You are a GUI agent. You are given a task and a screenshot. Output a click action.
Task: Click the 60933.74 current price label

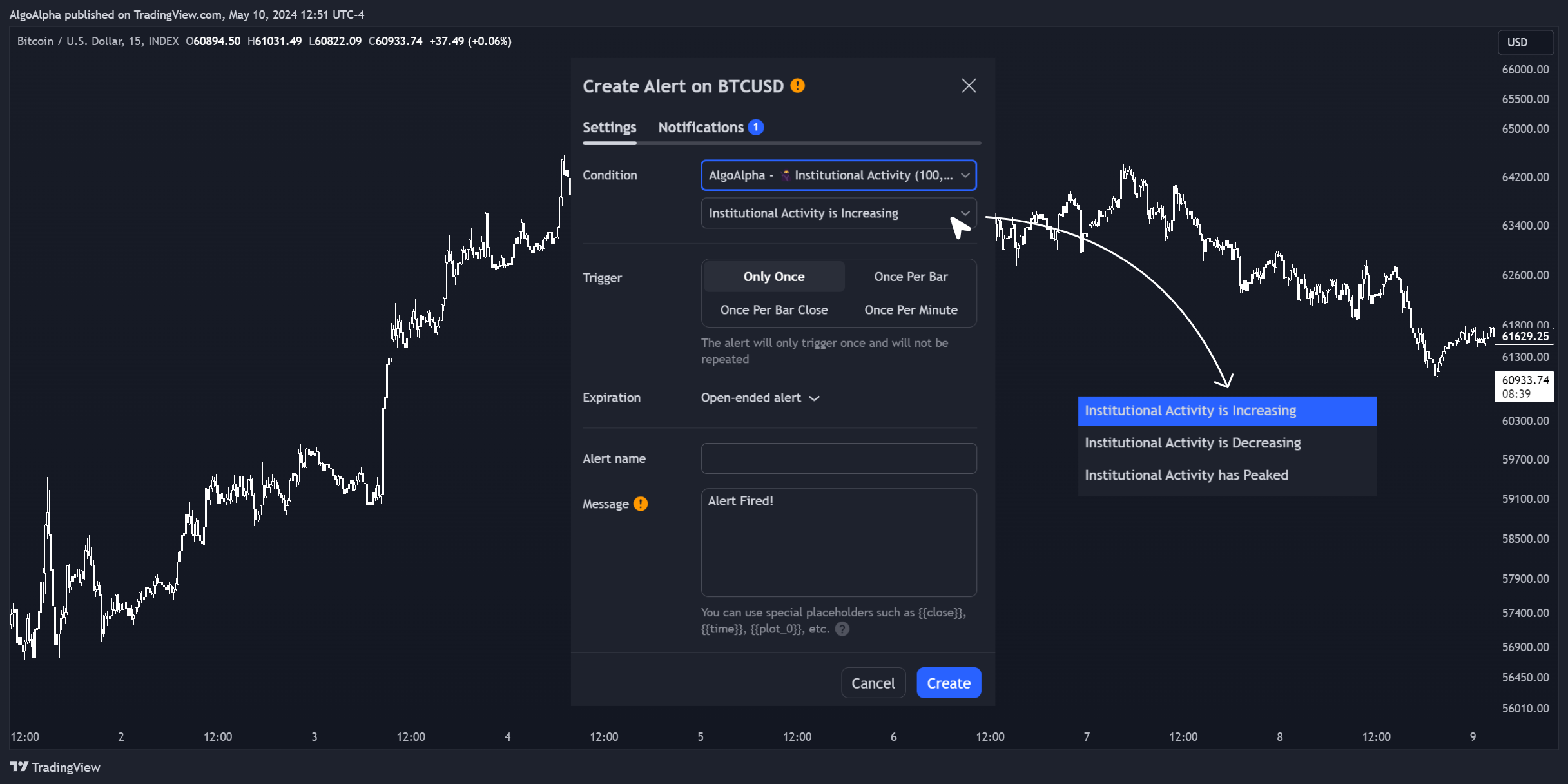click(x=1525, y=387)
